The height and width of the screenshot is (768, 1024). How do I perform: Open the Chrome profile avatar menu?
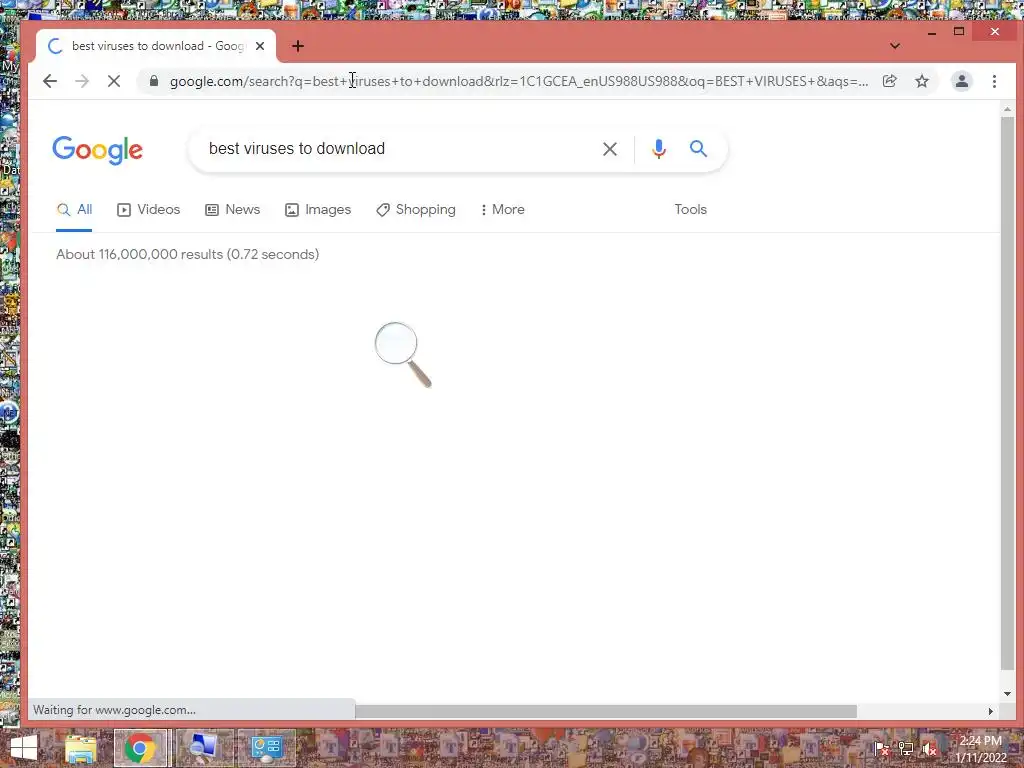click(x=962, y=81)
